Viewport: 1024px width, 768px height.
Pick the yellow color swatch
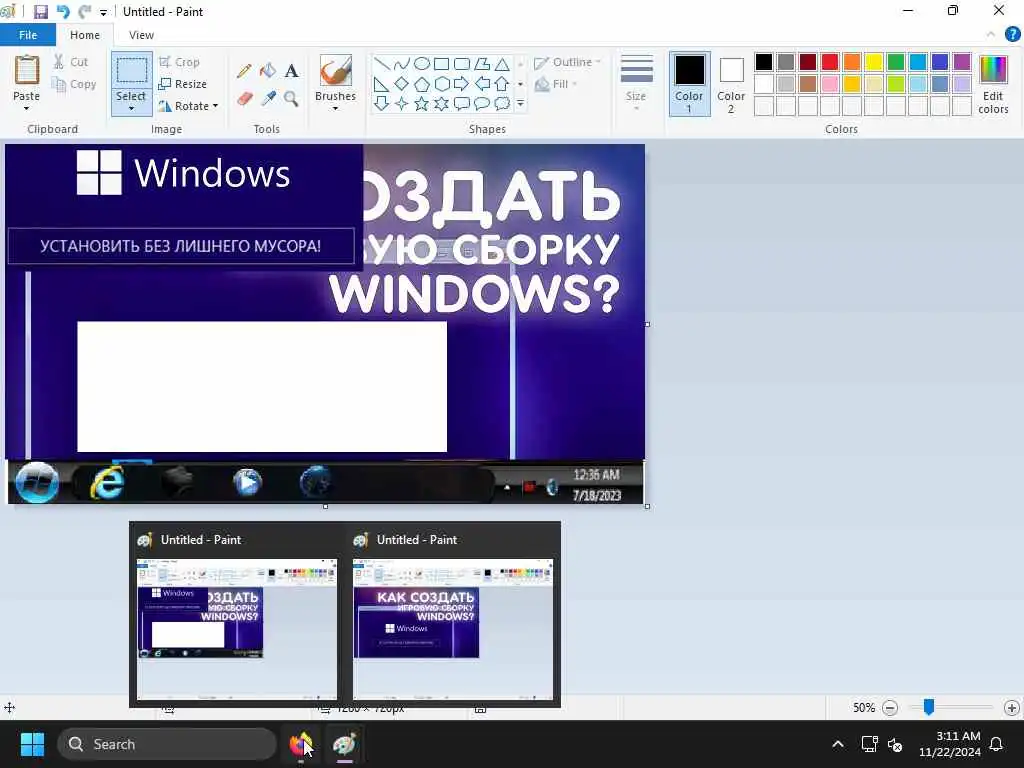point(874,62)
